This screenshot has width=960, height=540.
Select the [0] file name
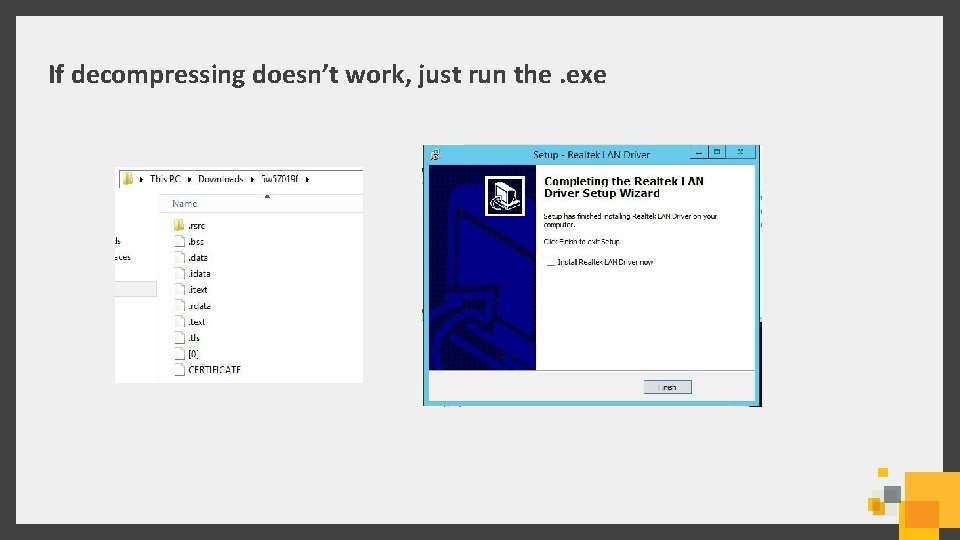point(193,353)
